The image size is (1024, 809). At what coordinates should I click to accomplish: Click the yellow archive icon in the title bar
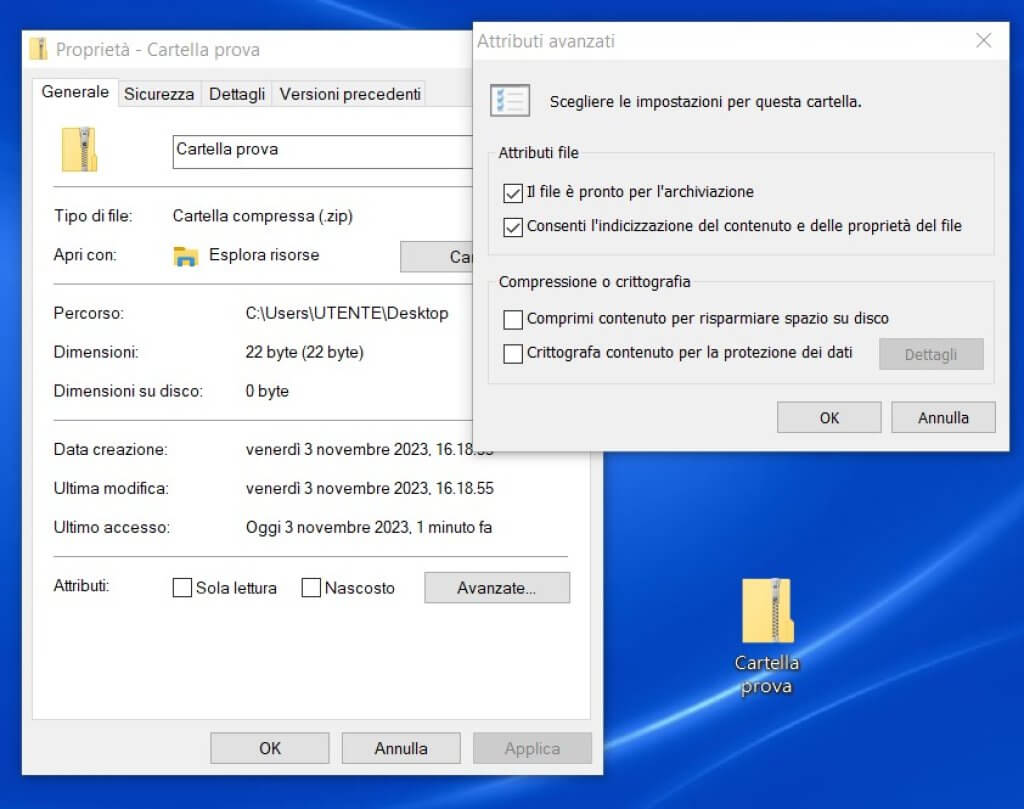[x=38, y=49]
